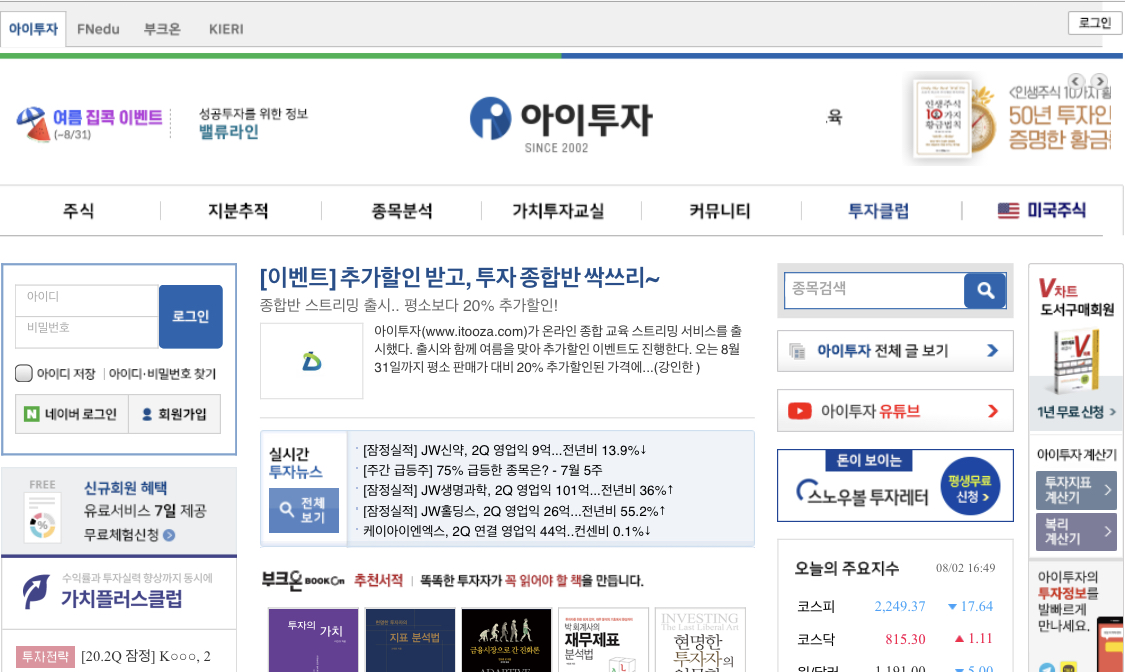This screenshot has height=672, width=1125.
Task: Focus the 종목검색 input field
Action: tap(875, 290)
